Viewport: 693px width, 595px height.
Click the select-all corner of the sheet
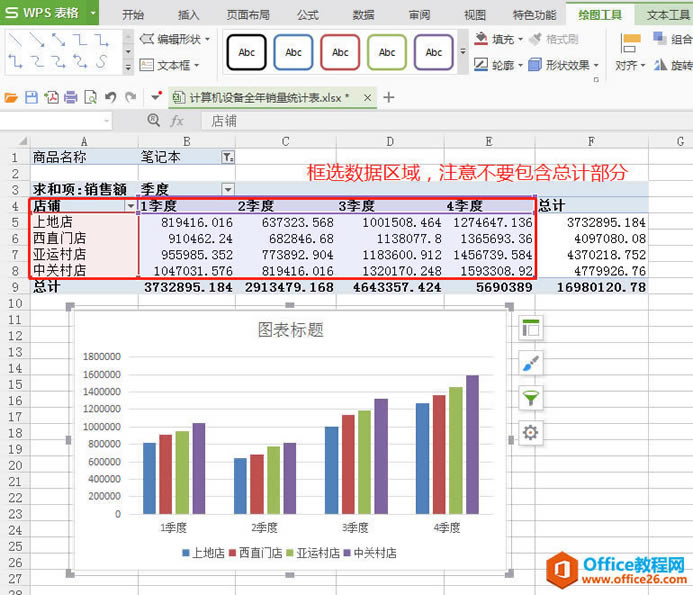(x=21, y=141)
